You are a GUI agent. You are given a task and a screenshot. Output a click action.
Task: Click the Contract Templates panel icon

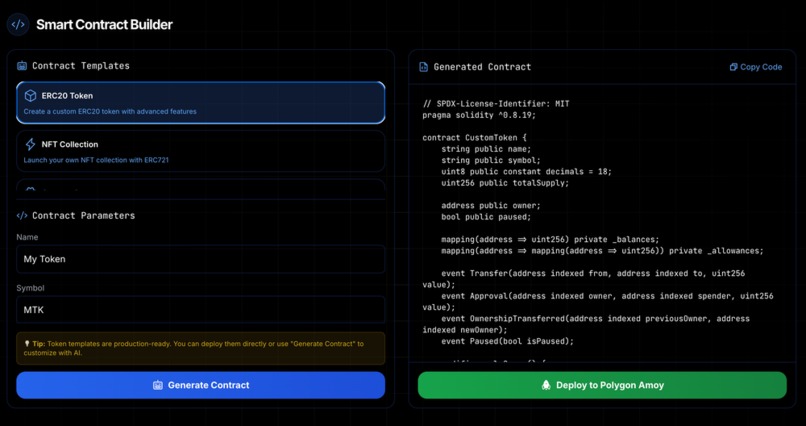click(x=22, y=66)
